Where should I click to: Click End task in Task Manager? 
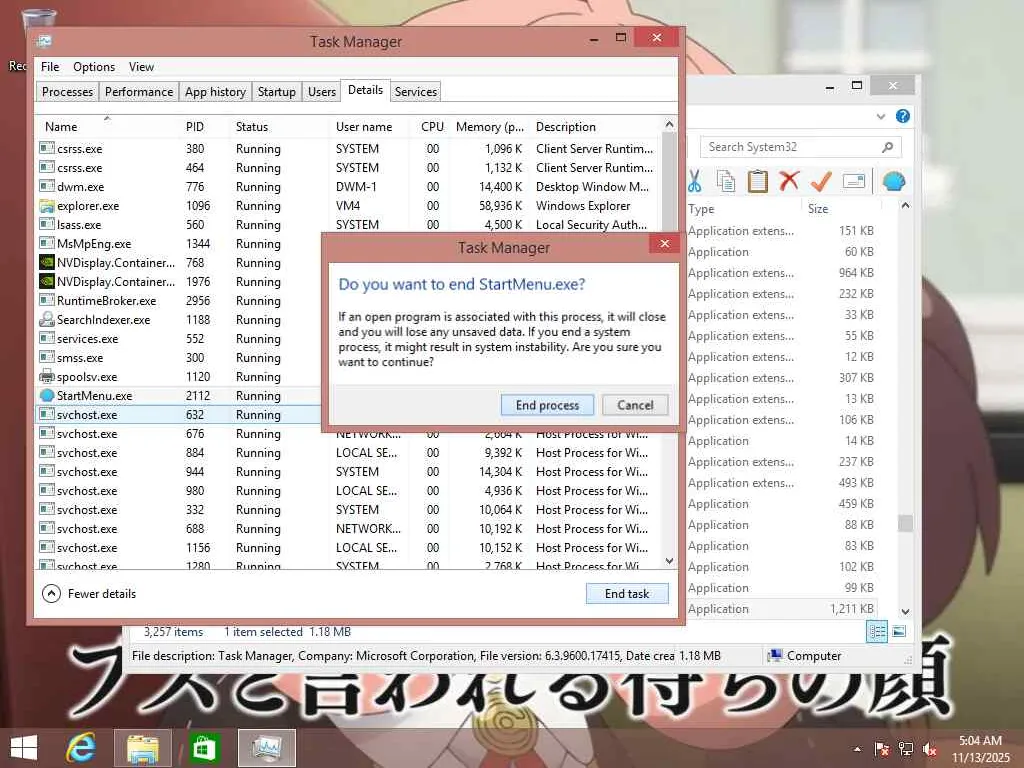point(627,594)
